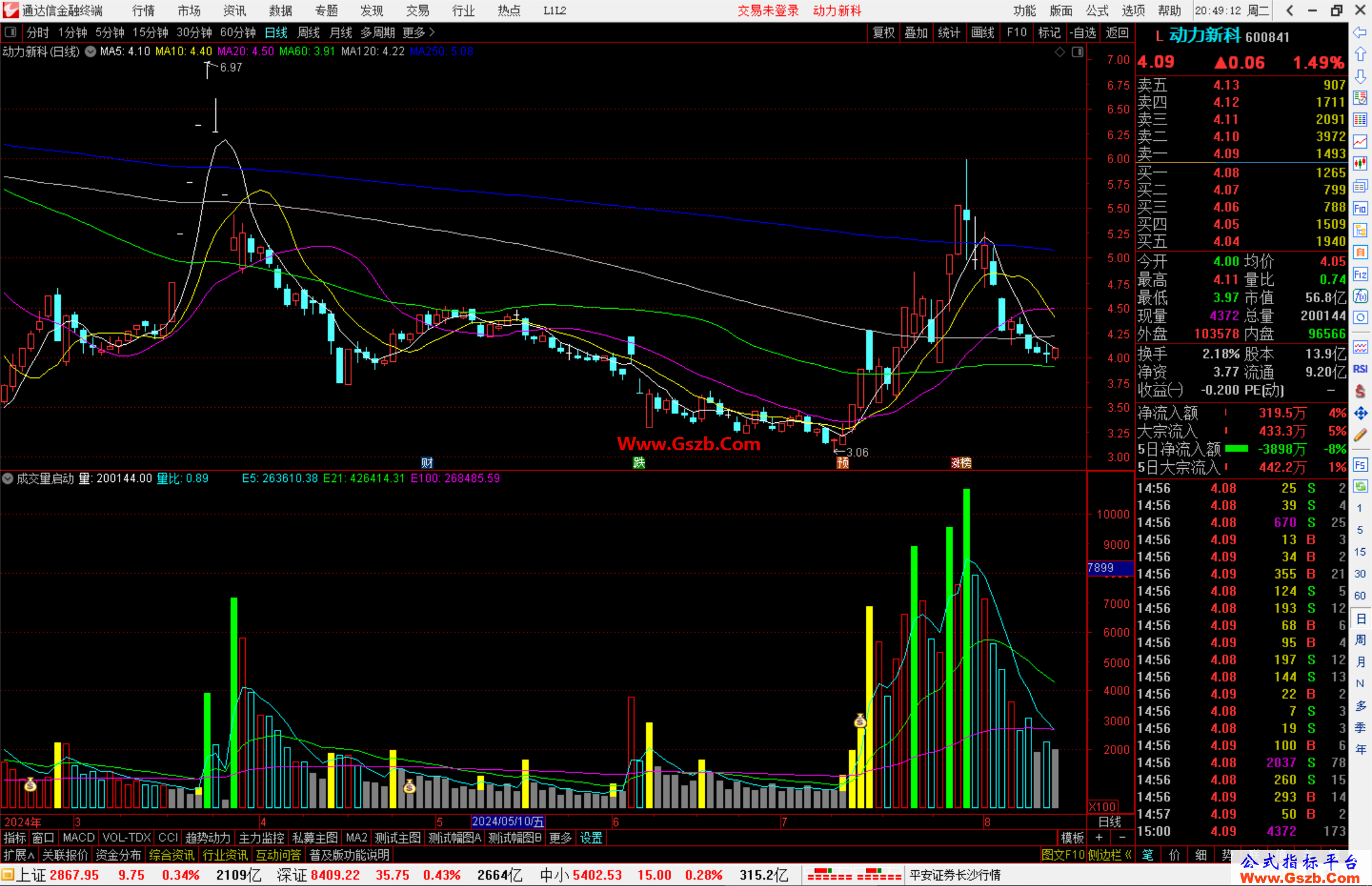Collapse the 侧边栏 sidebar toggle
Screen dimensions: 1372x886
(1110, 855)
